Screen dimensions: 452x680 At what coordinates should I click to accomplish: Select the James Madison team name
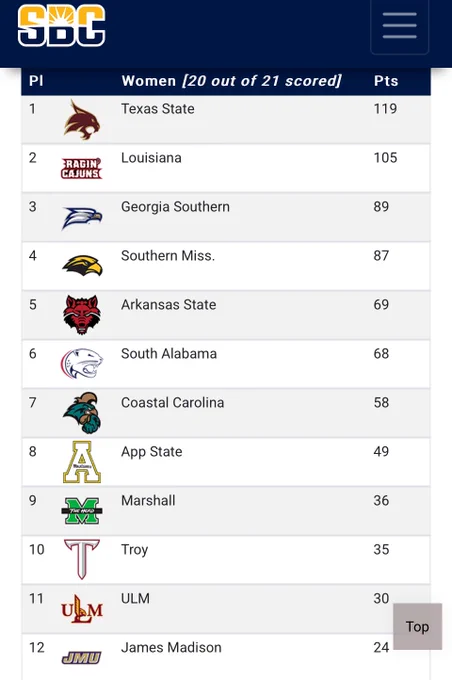click(x=171, y=647)
